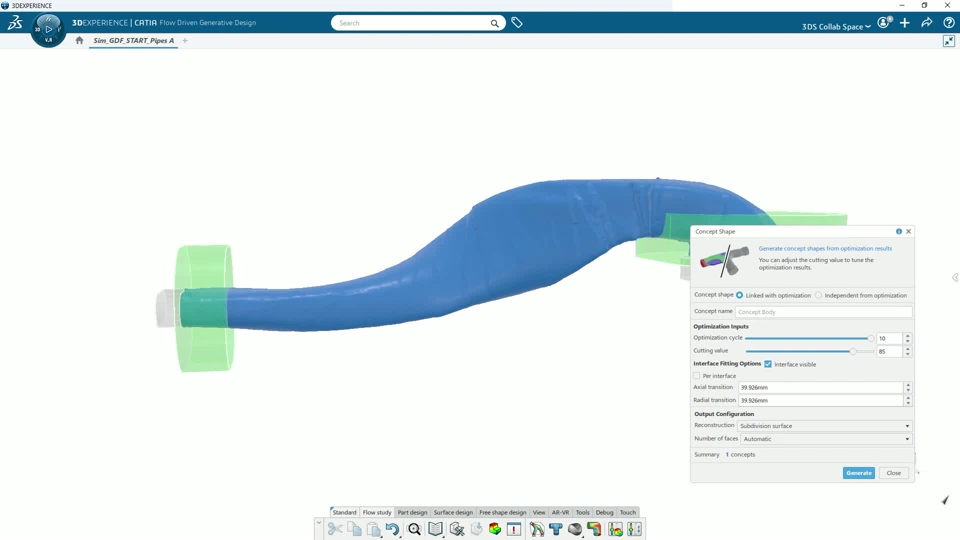Click the Axial transition value field
This screenshot has width=960, height=540.
click(820, 388)
